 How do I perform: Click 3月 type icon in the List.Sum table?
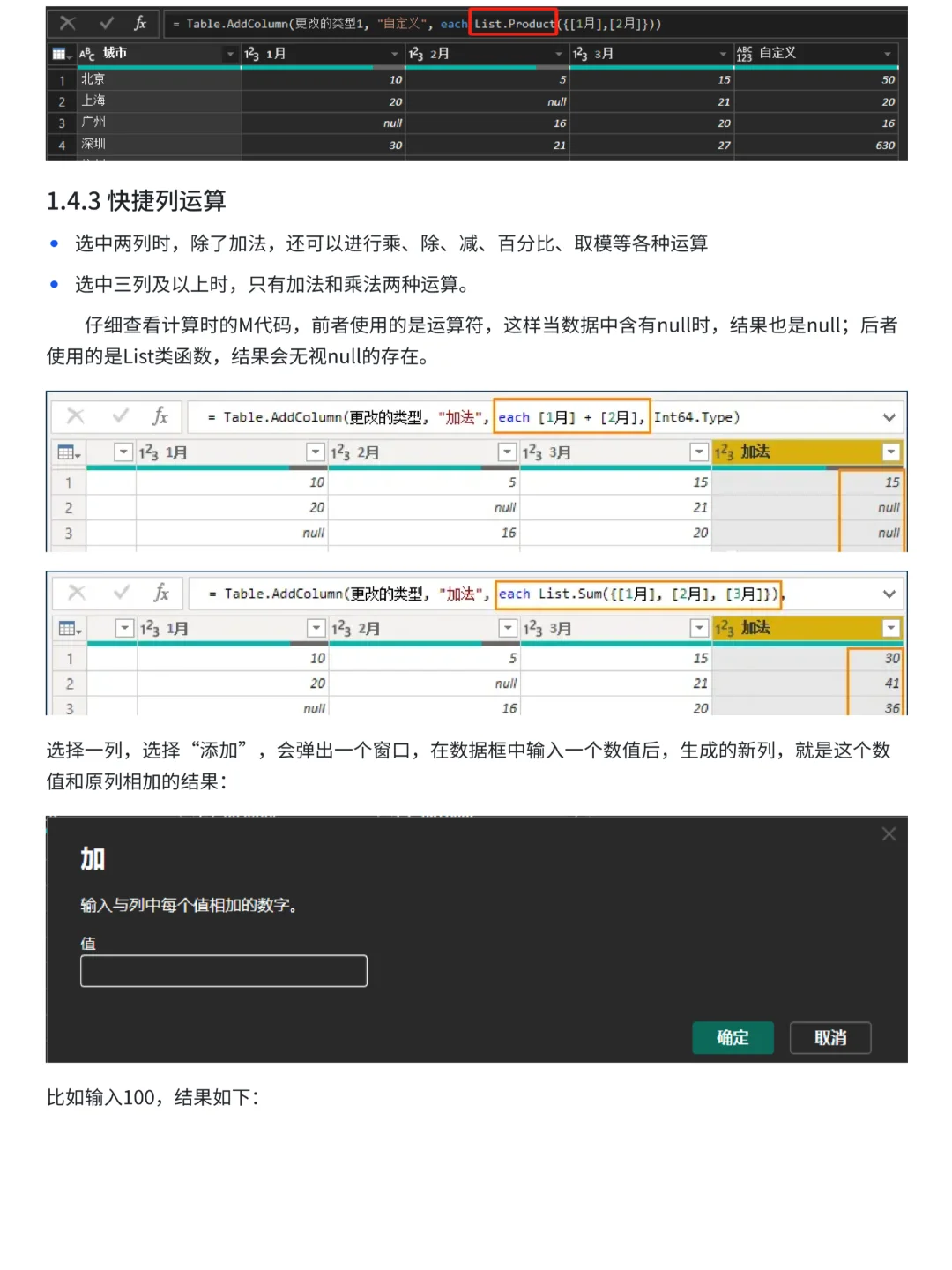point(533,629)
